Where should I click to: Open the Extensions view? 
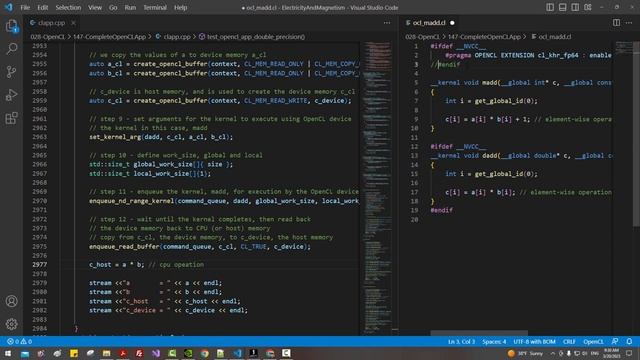point(11,118)
